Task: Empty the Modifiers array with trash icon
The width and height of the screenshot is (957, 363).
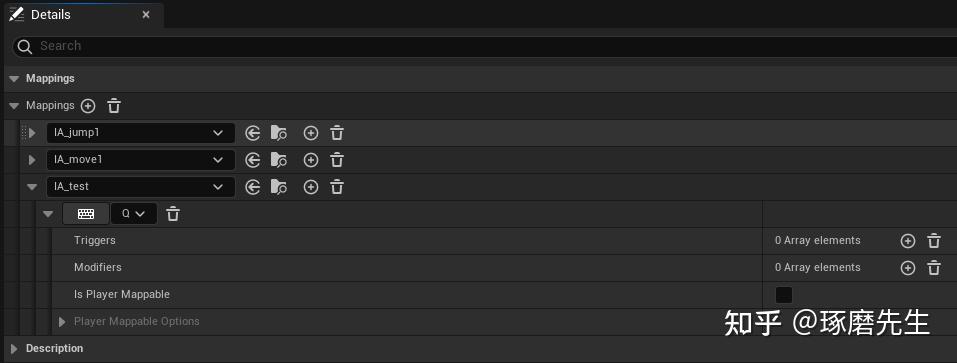Action: 934,267
